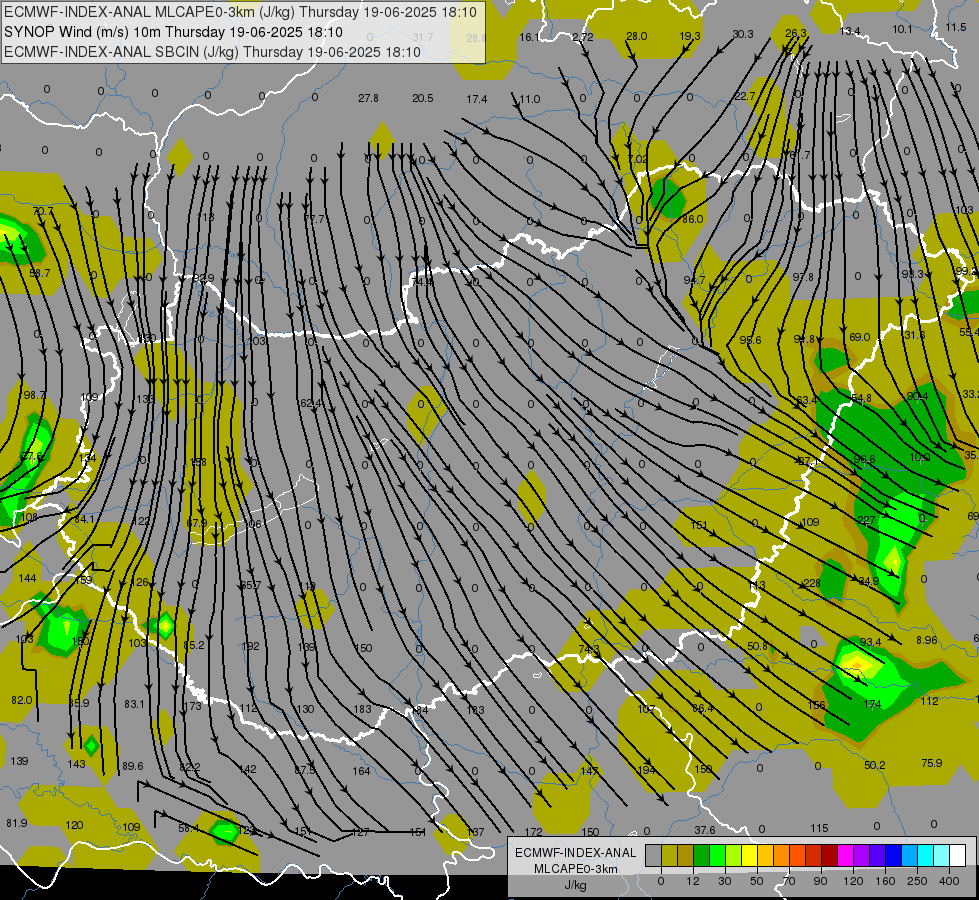Select the map value 27.8
The image size is (979, 900).
(x=368, y=98)
